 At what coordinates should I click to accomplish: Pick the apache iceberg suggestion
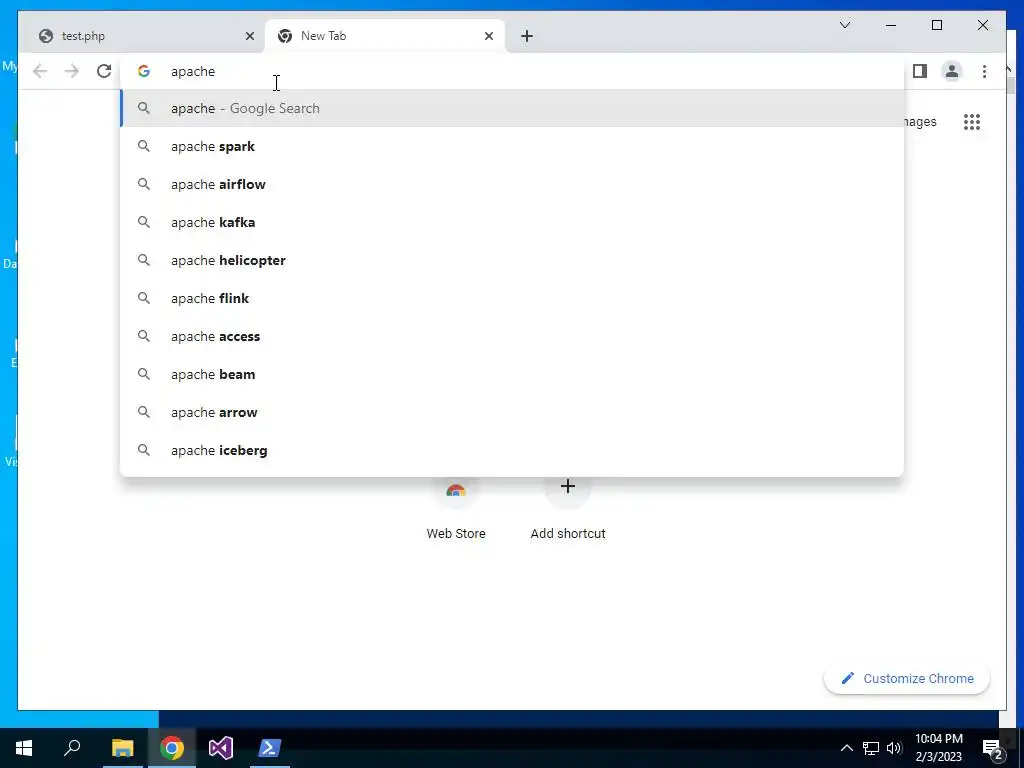tap(512, 450)
